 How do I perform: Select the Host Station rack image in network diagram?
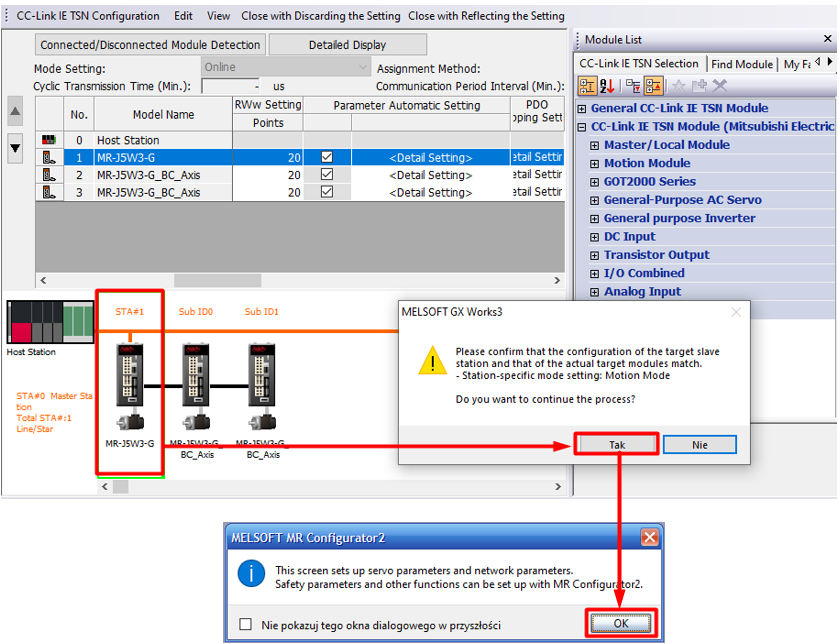50,321
